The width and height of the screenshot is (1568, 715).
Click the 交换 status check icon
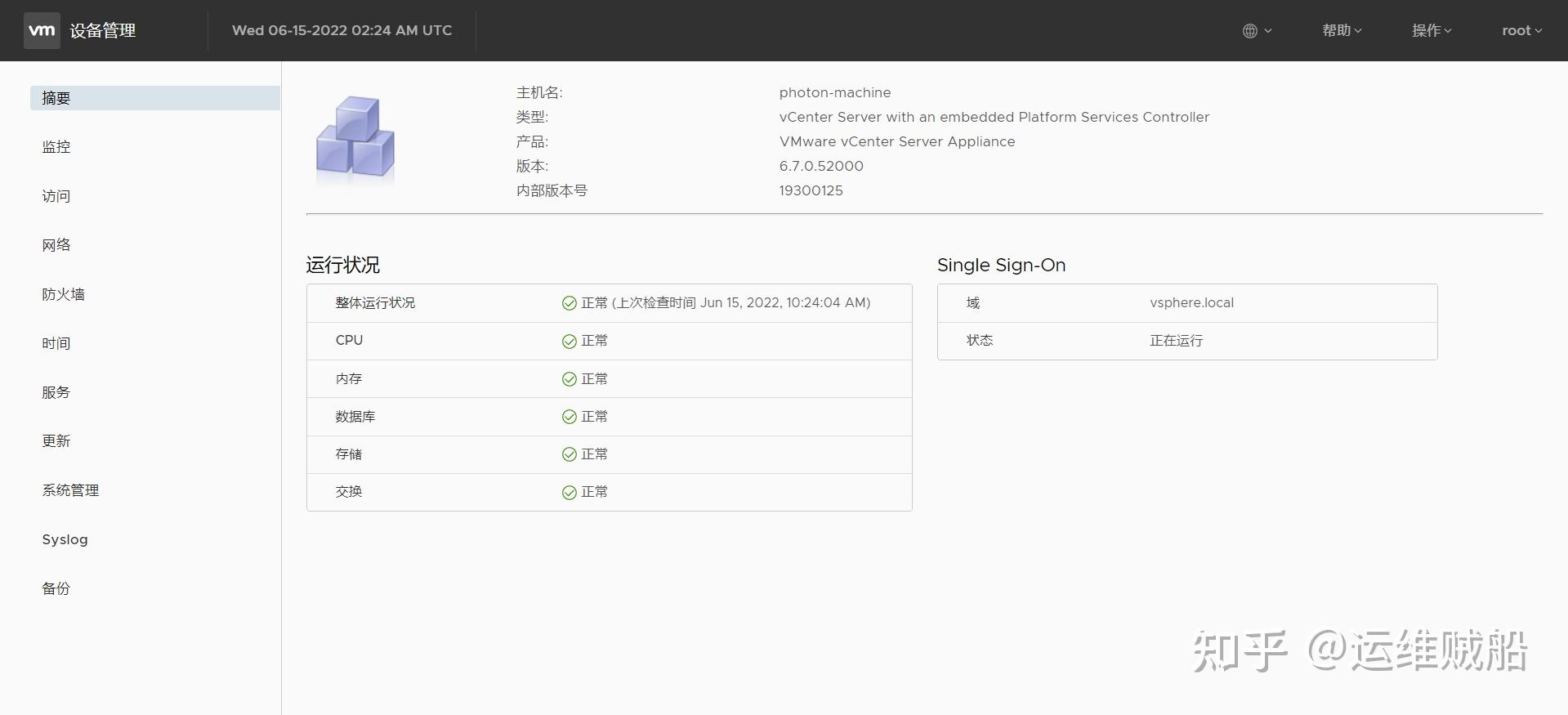[570, 492]
